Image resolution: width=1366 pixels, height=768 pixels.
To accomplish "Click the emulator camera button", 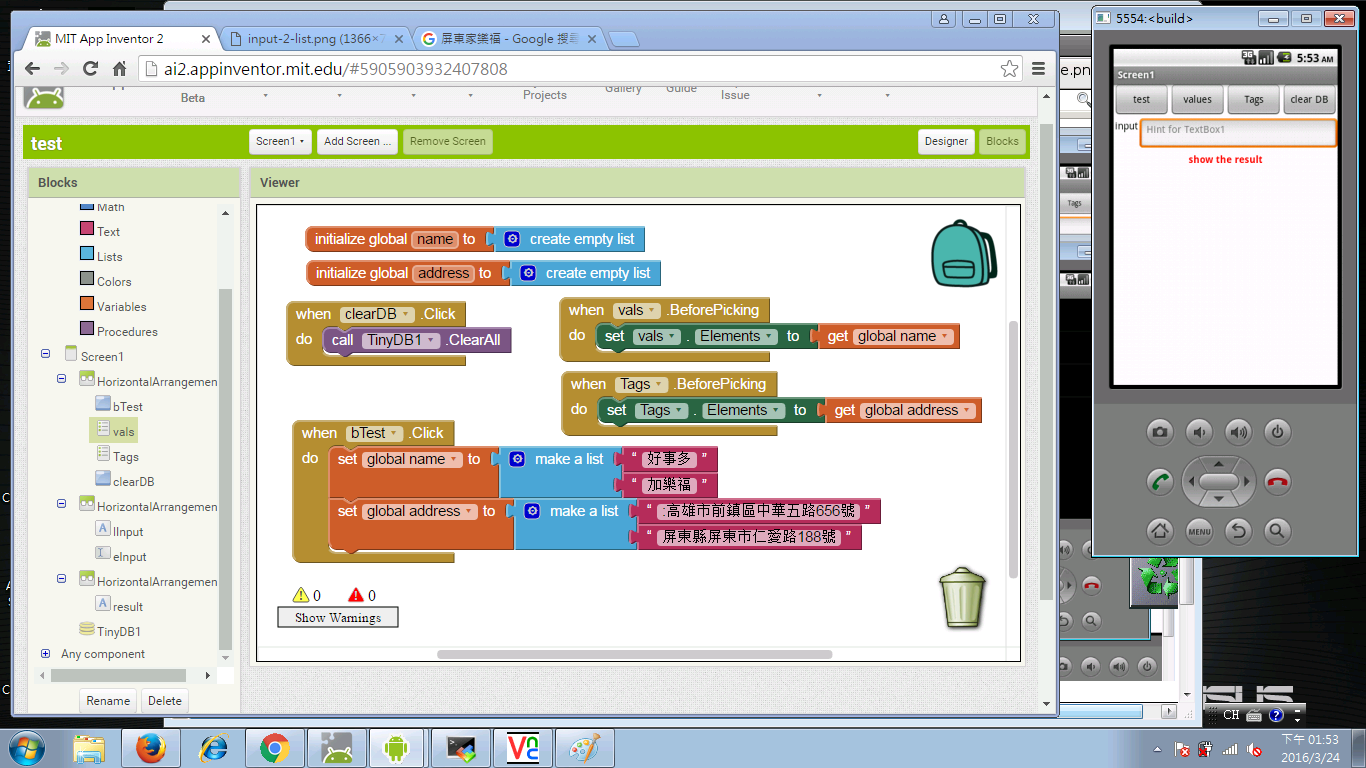I will coord(1159,432).
